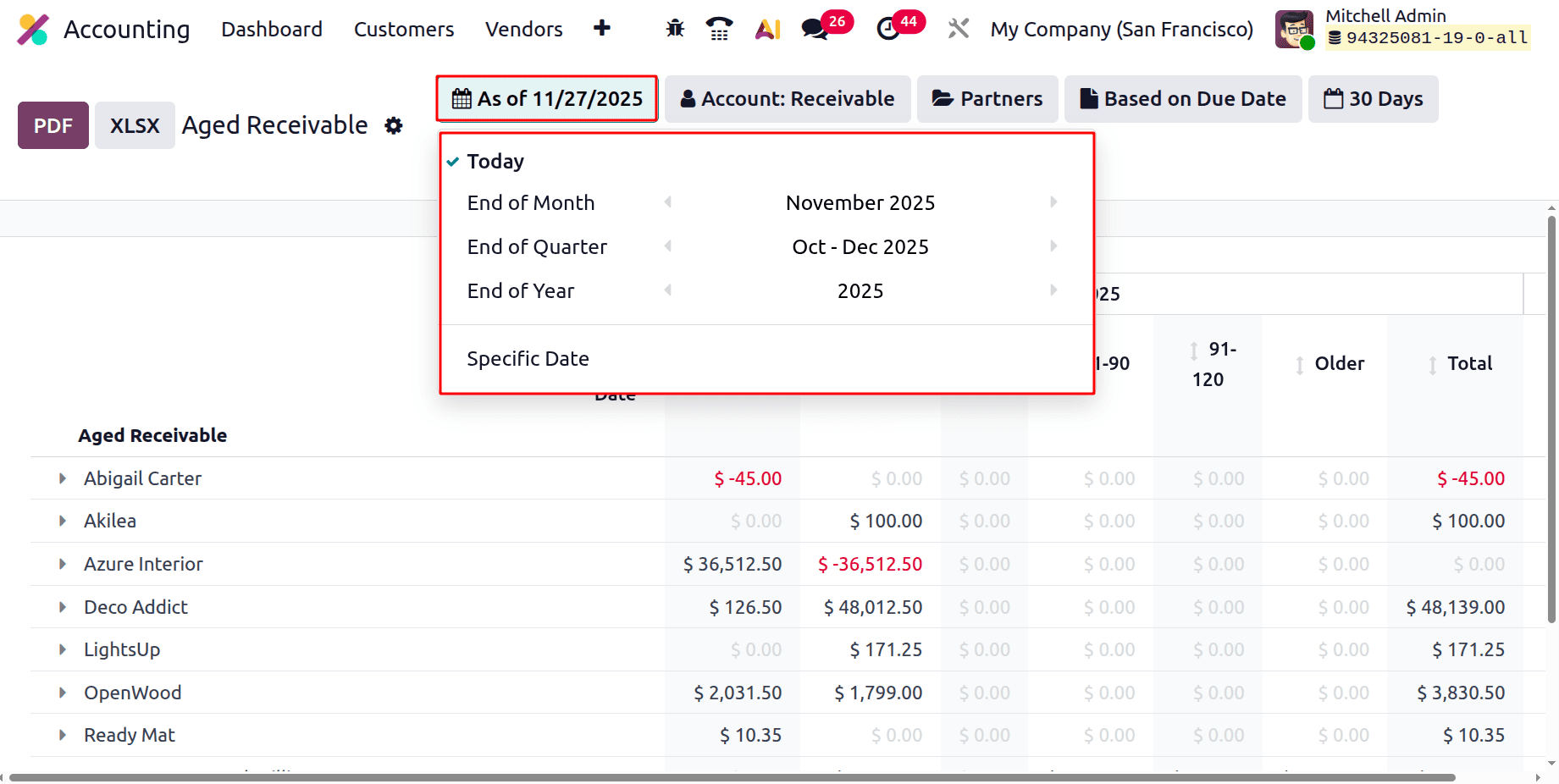This screenshot has height=784, width=1559.
Task: Open the Customers menu
Action: tap(404, 30)
